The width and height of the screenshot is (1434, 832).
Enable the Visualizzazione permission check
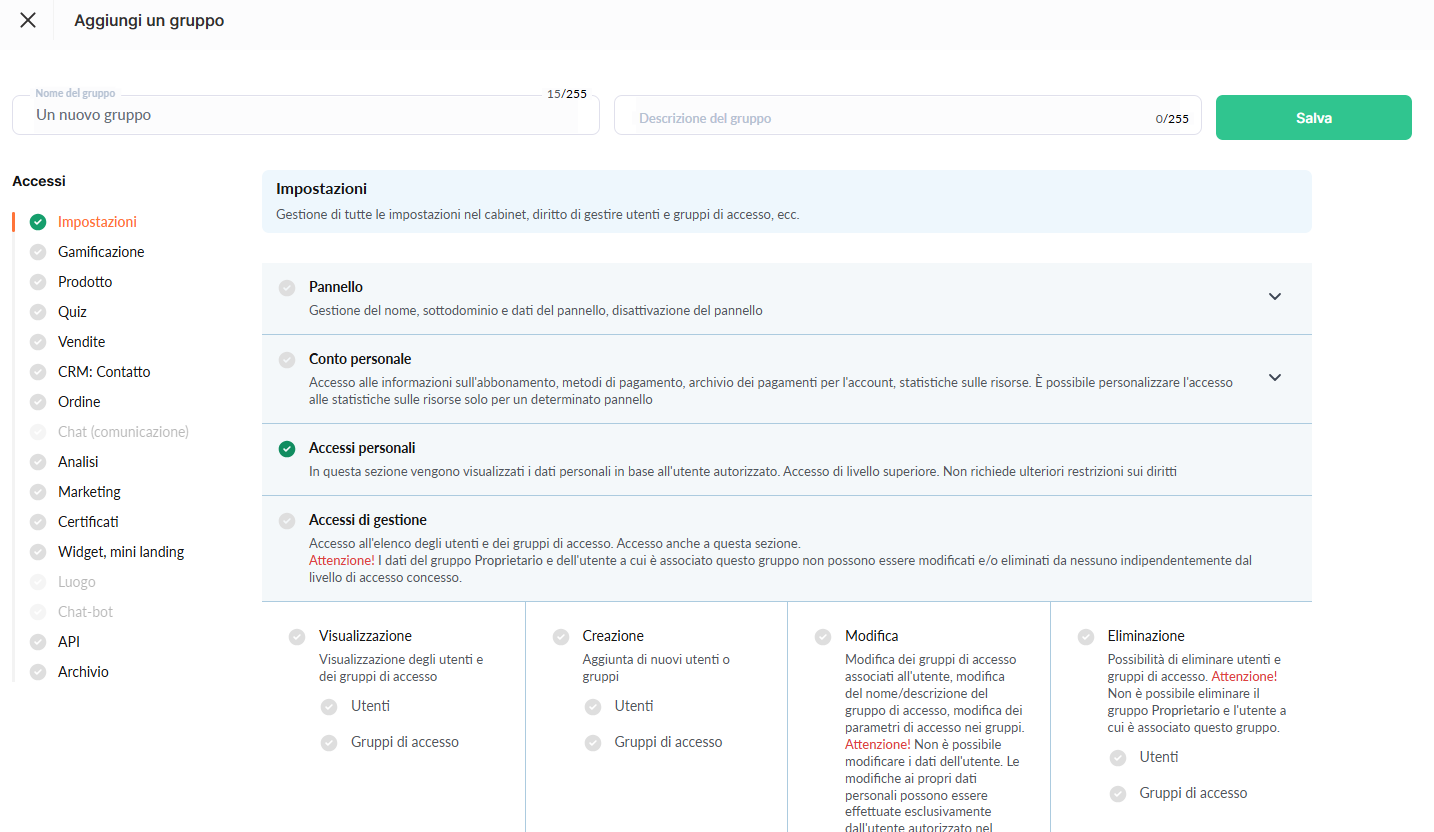(x=297, y=637)
